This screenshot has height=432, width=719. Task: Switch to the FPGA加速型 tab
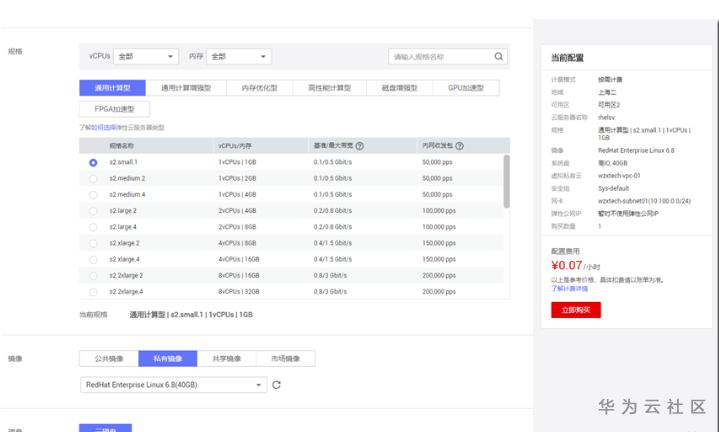tap(114, 109)
